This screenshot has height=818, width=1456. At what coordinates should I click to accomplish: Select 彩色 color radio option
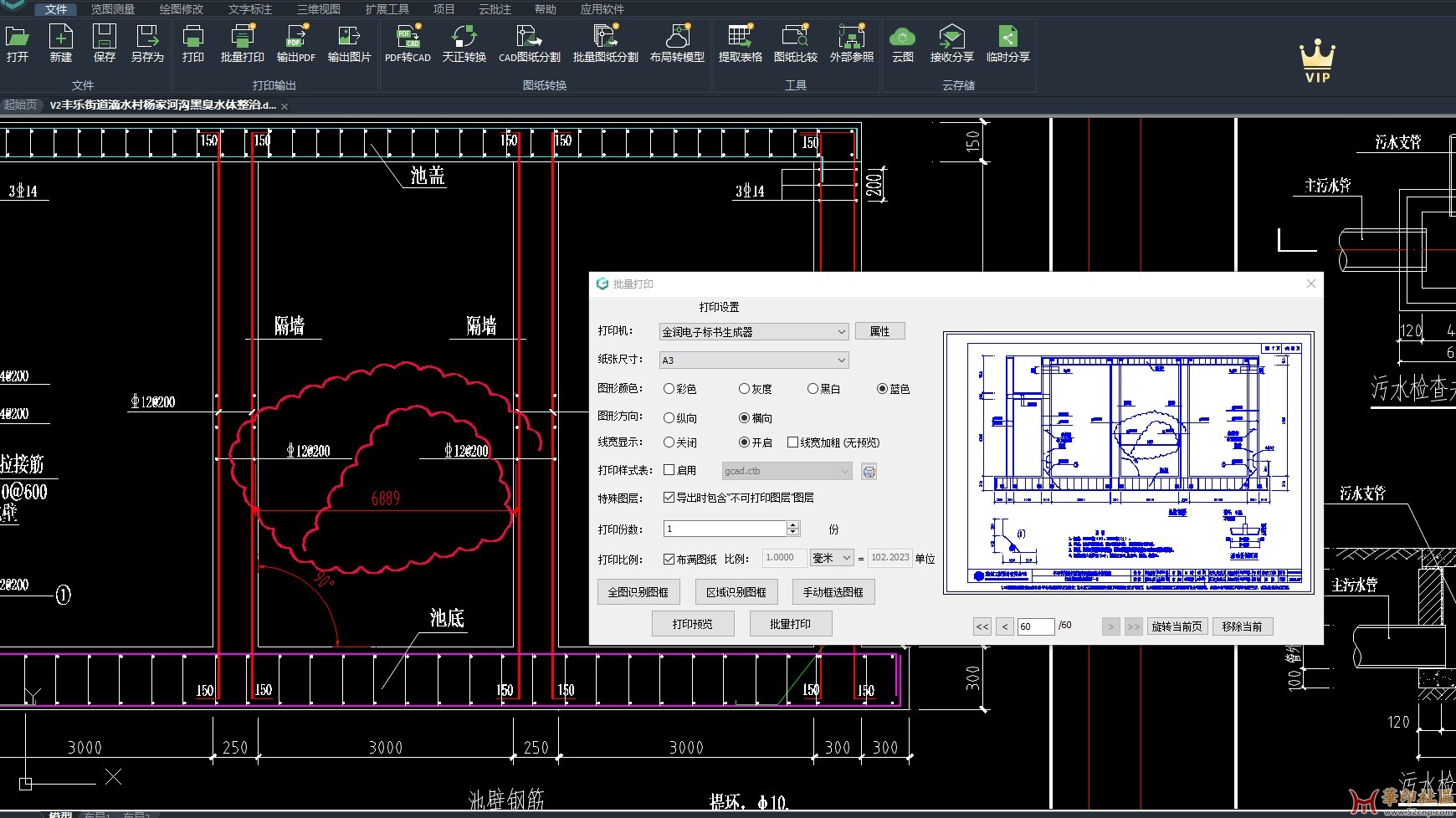pyautogui.click(x=679, y=389)
